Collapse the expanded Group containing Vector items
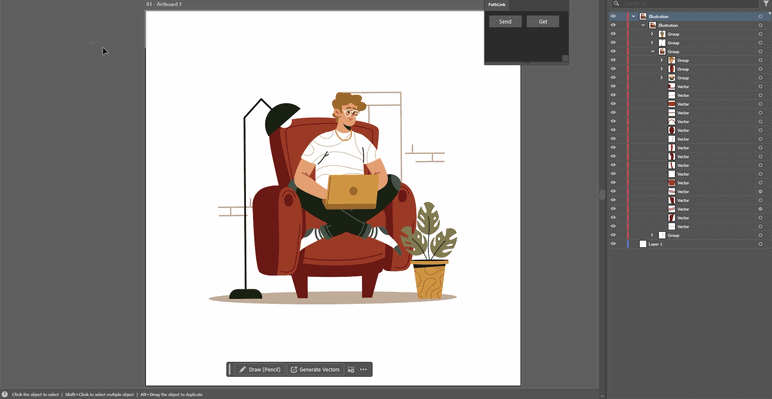772x399 pixels. pyautogui.click(x=652, y=52)
